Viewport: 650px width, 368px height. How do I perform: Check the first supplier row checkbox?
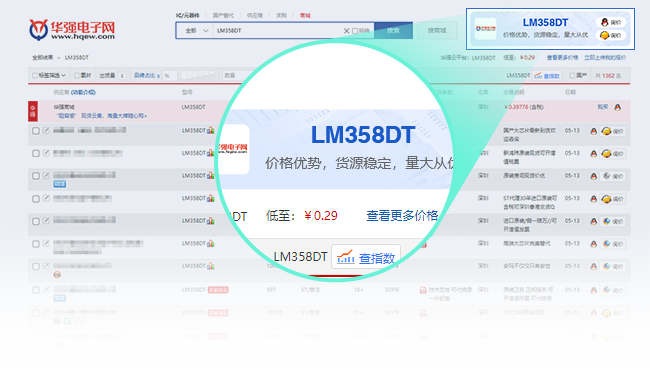(x=36, y=131)
